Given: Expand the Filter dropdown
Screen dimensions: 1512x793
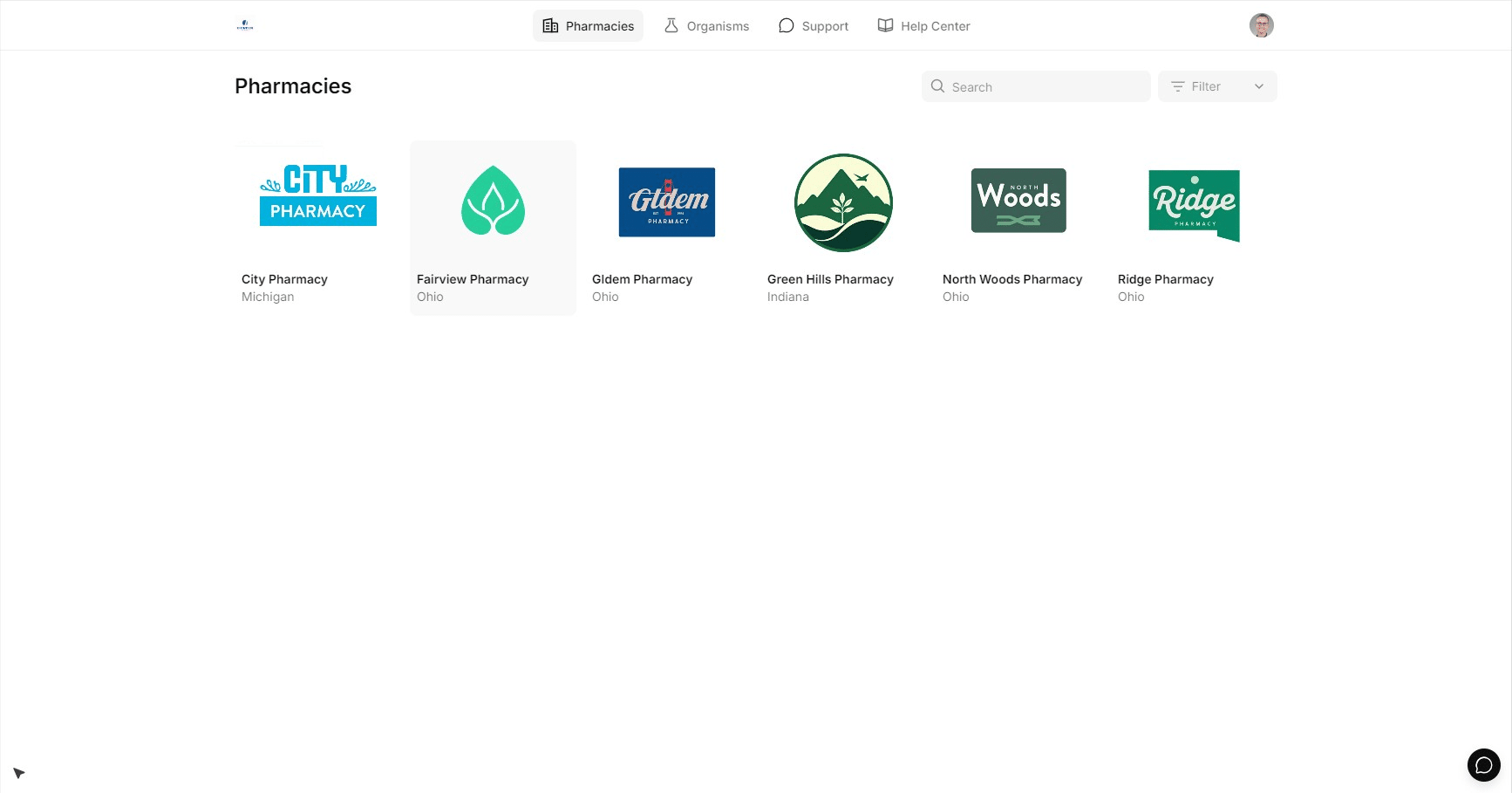Looking at the screenshot, I should click(1217, 86).
